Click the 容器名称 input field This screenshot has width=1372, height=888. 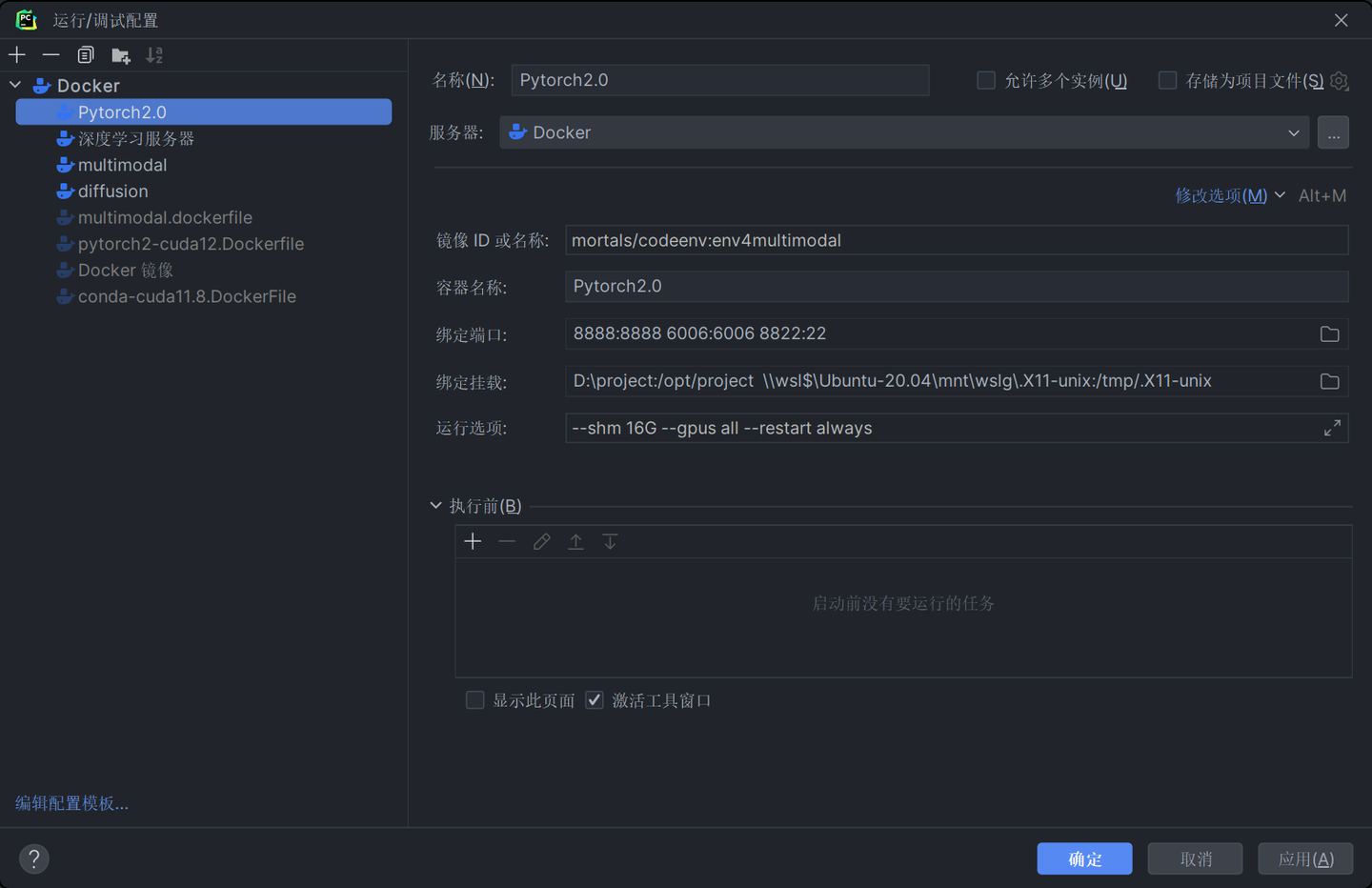(x=957, y=286)
